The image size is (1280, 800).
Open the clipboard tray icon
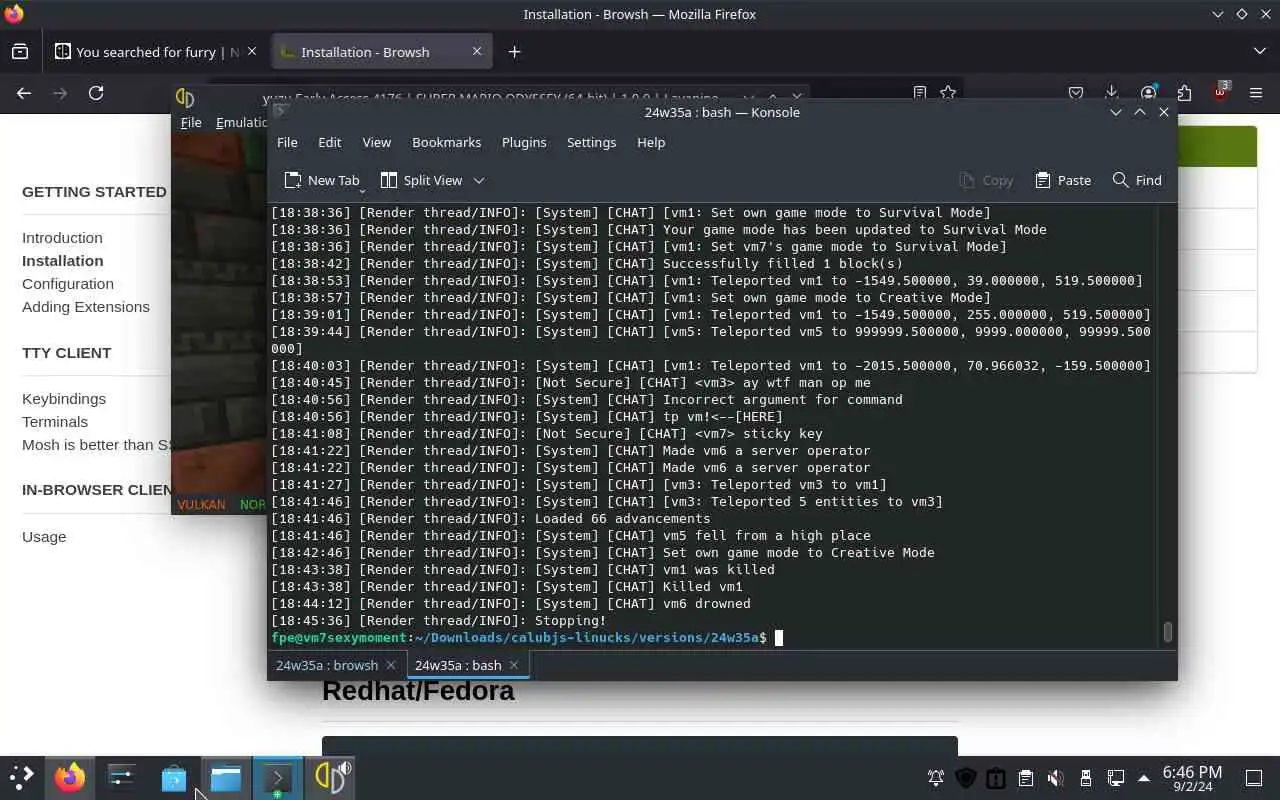(x=1026, y=778)
